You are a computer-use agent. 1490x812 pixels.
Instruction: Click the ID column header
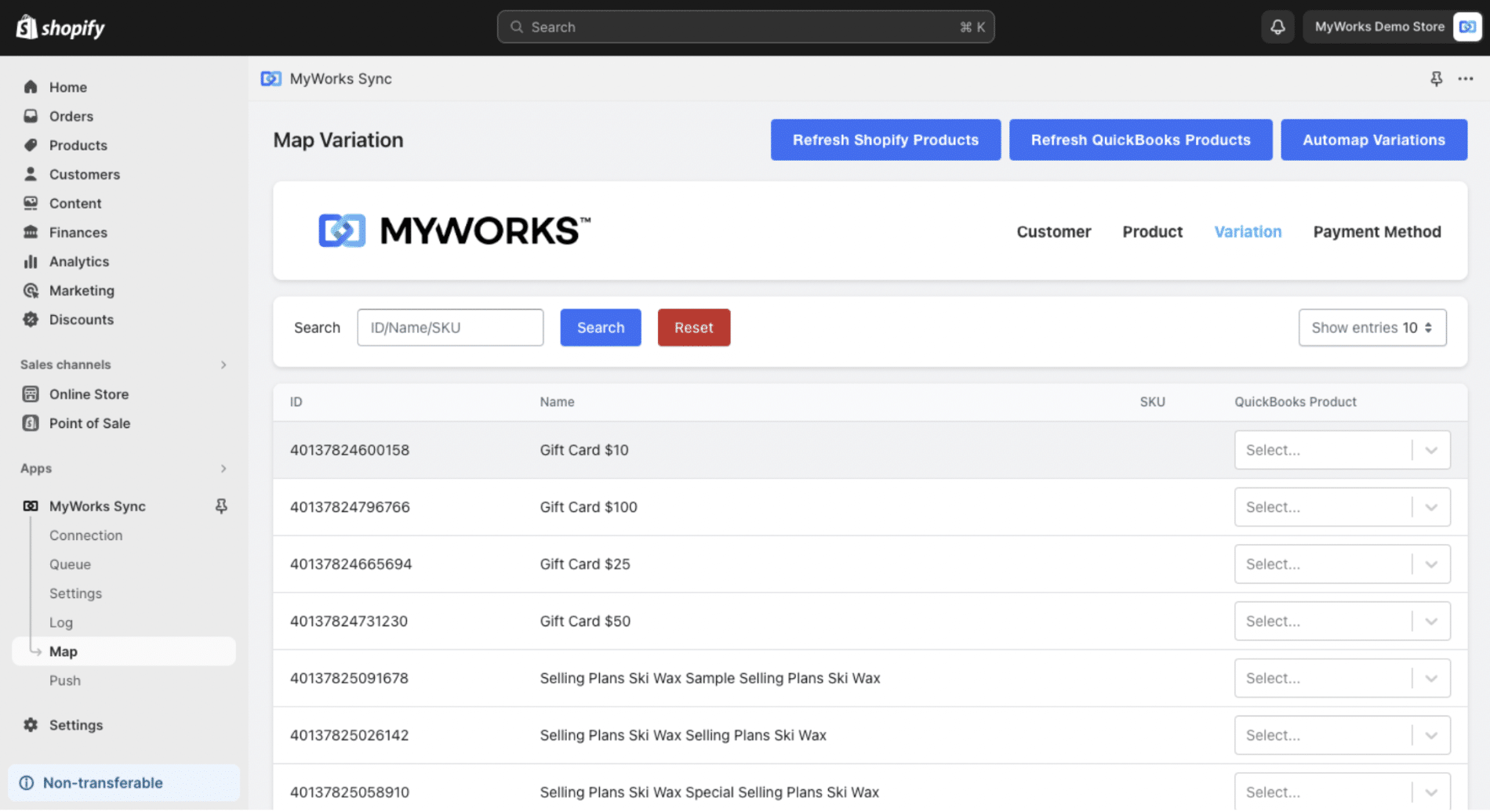[296, 402]
